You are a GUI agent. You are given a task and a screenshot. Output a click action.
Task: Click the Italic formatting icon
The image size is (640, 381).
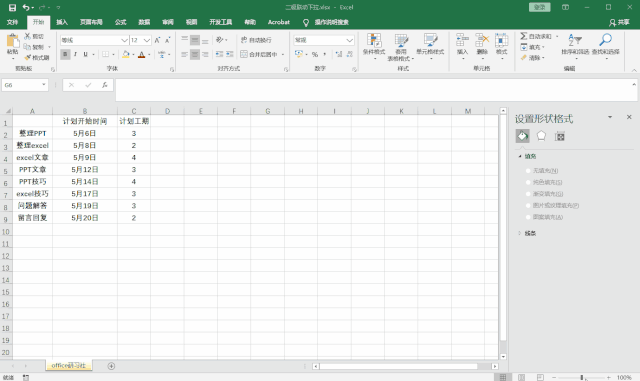point(76,54)
